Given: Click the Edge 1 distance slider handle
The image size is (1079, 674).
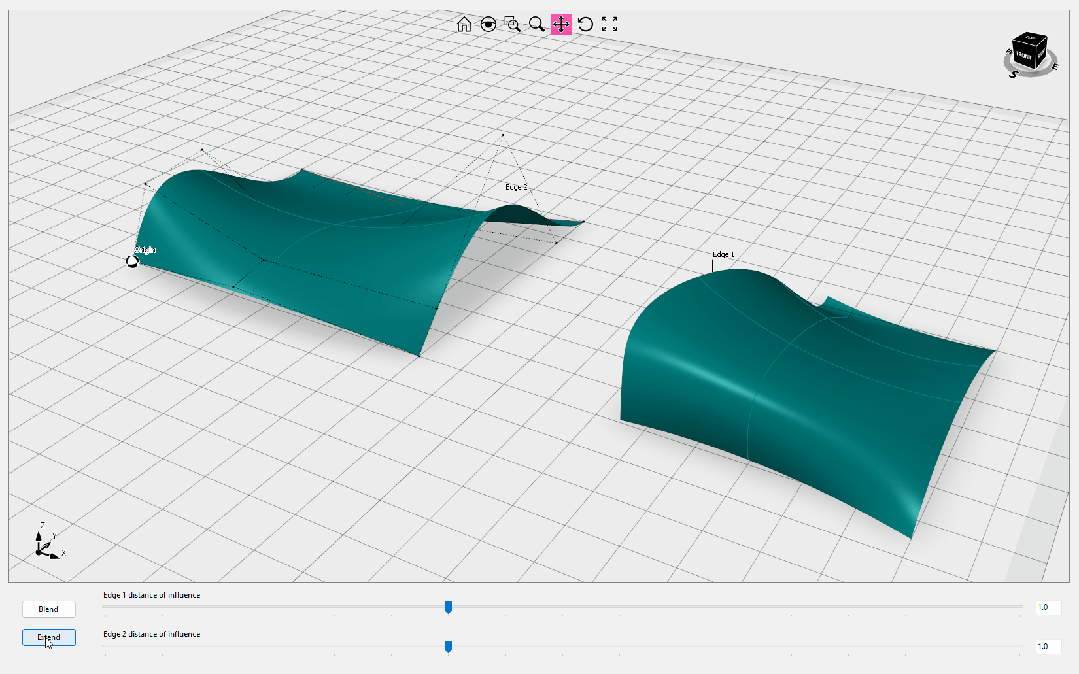Looking at the screenshot, I should [449, 607].
